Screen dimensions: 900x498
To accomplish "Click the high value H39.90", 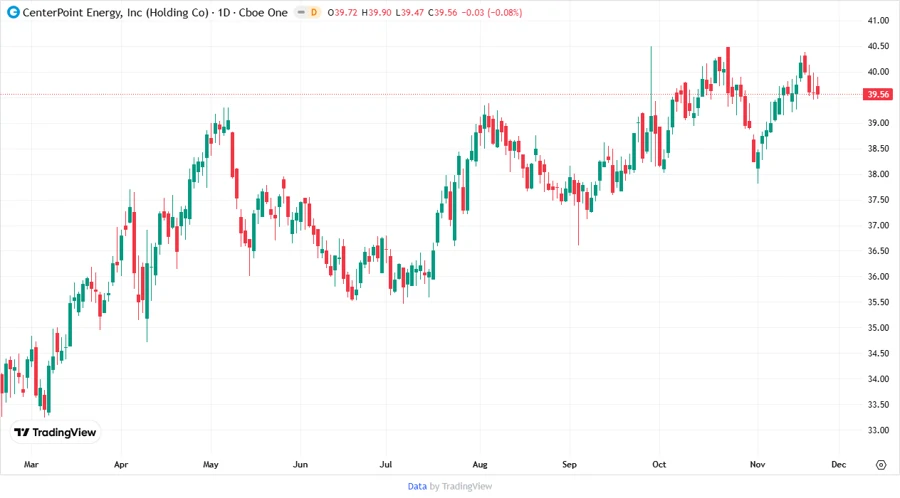I will pos(377,13).
